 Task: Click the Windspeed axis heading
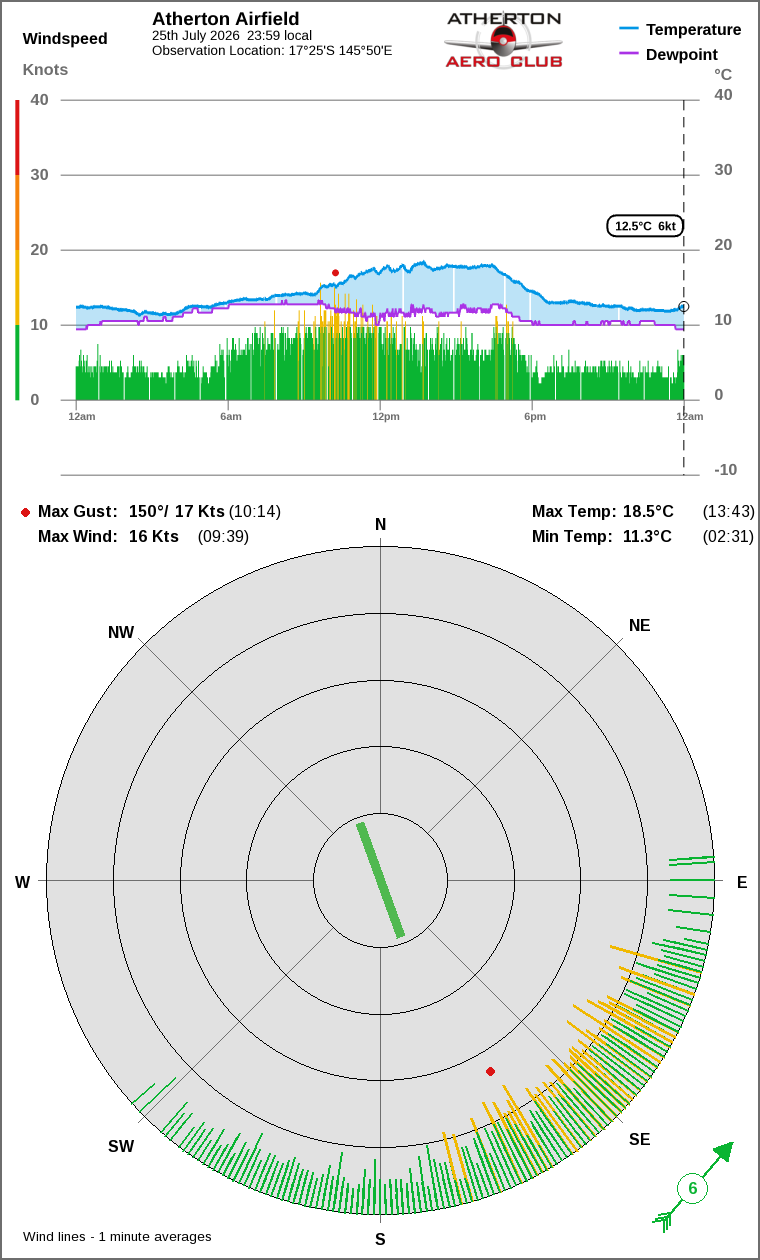tap(65, 39)
